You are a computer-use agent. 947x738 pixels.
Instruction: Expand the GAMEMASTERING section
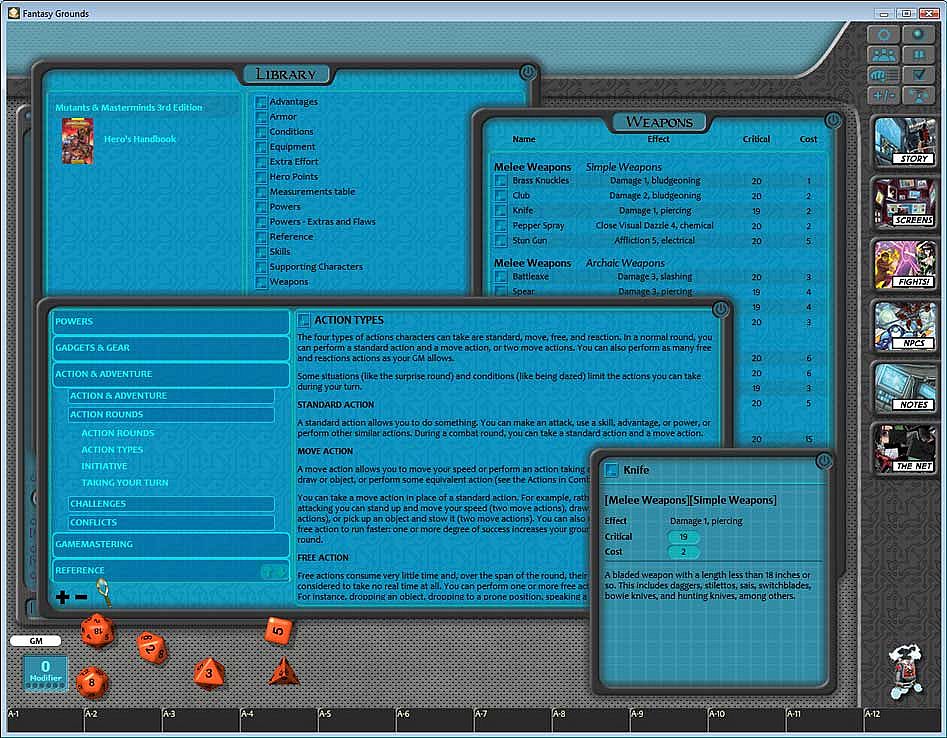click(x=171, y=544)
